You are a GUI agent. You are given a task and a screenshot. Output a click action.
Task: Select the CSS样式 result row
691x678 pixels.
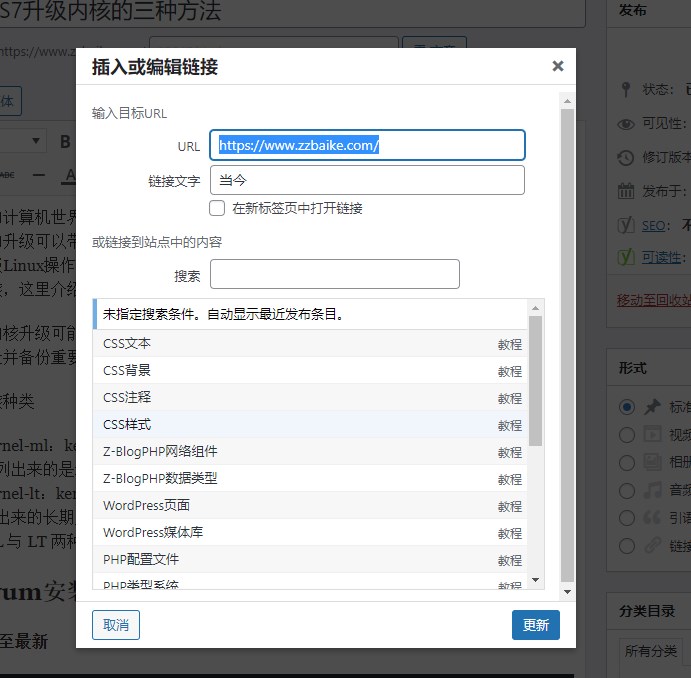click(310, 425)
